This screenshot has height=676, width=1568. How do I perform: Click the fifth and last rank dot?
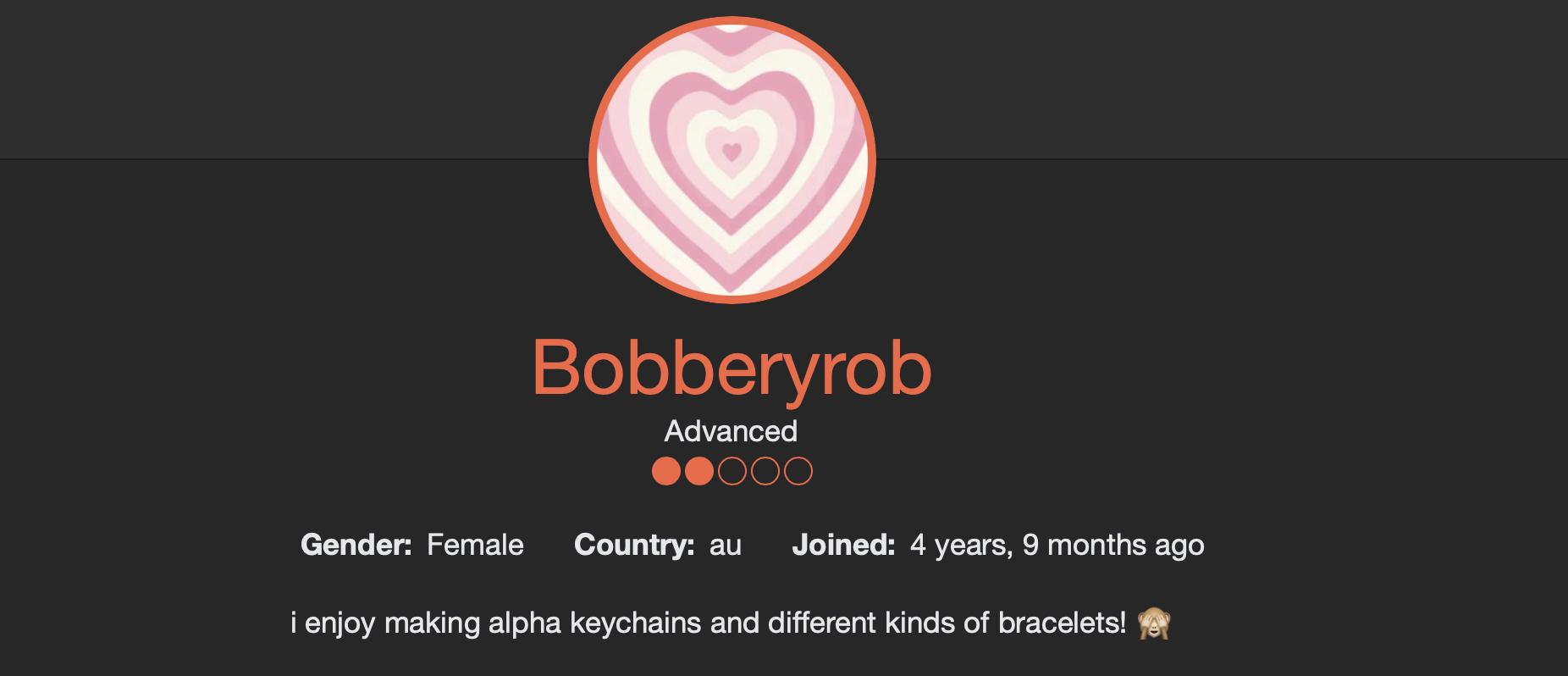pyautogui.click(x=798, y=471)
